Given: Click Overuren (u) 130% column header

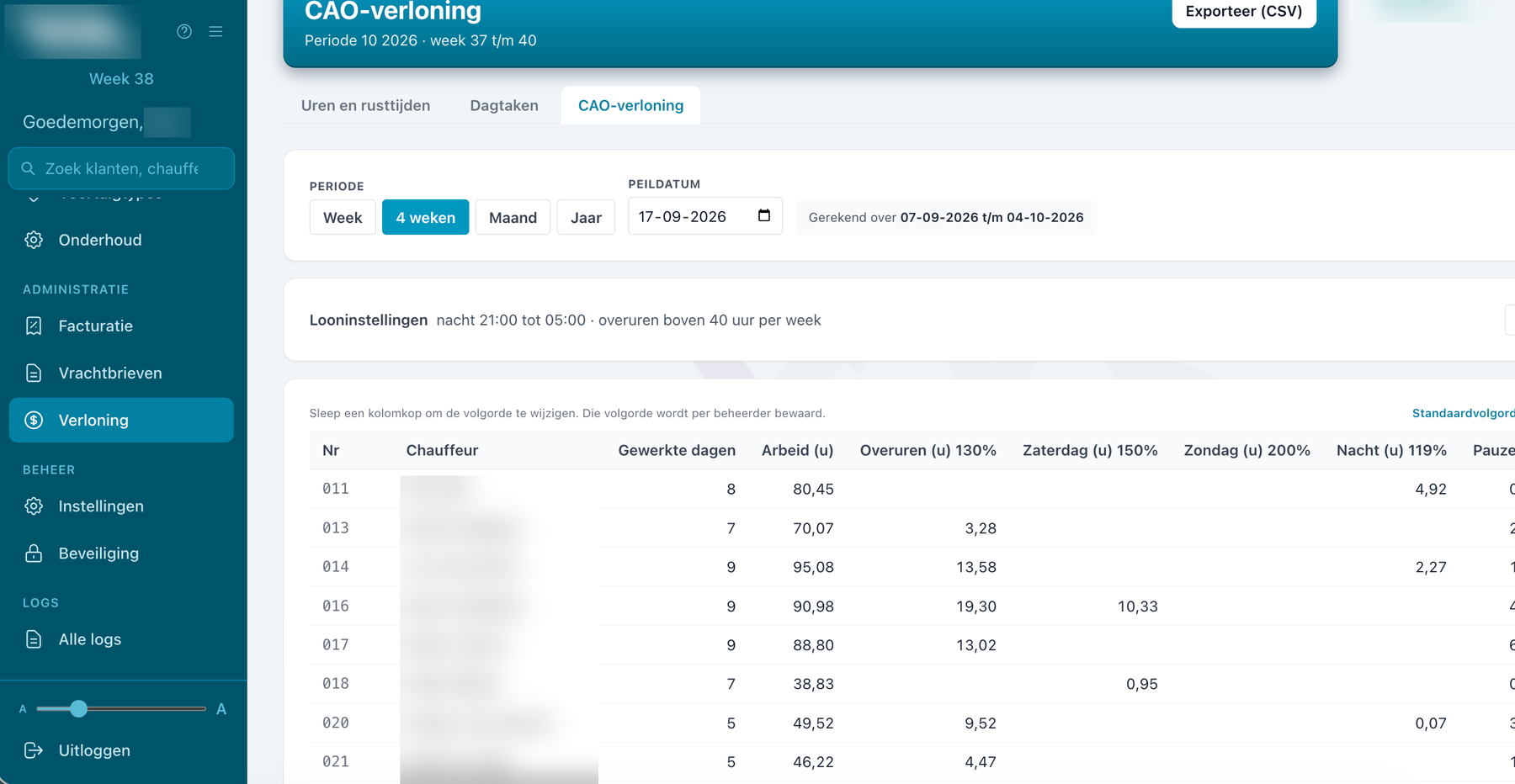Looking at the screenshot, I should 928,450.
